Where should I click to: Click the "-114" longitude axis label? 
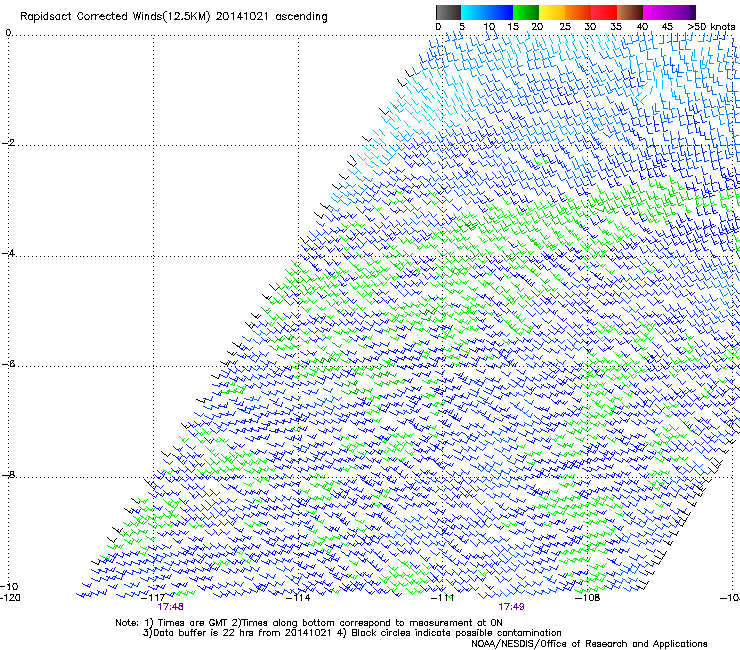coord(299,598)
